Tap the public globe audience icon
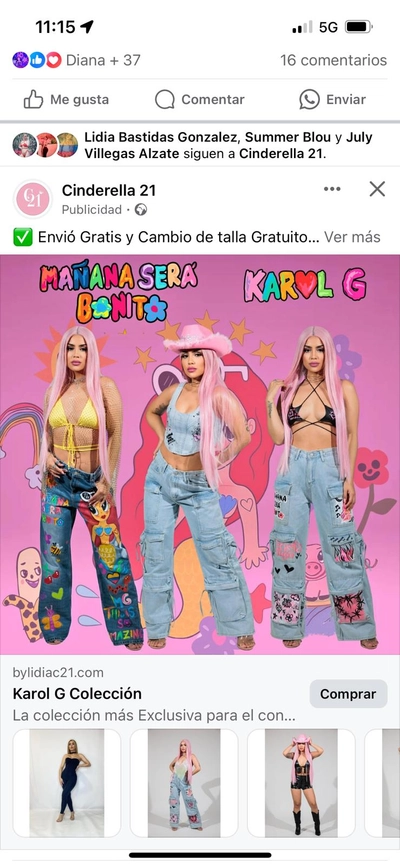 [x=141, y=210]
